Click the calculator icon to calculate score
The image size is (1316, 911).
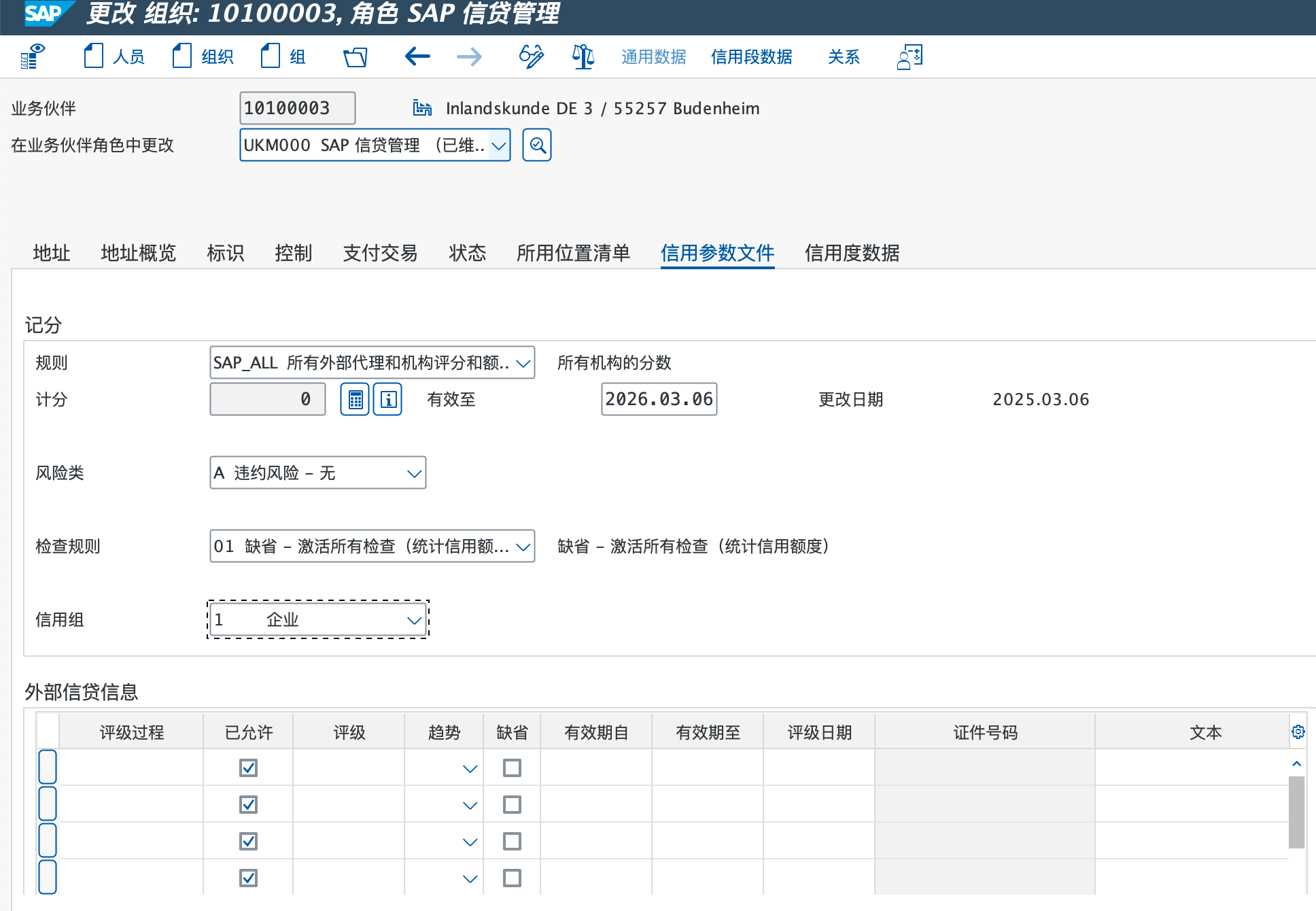point(355,399)
